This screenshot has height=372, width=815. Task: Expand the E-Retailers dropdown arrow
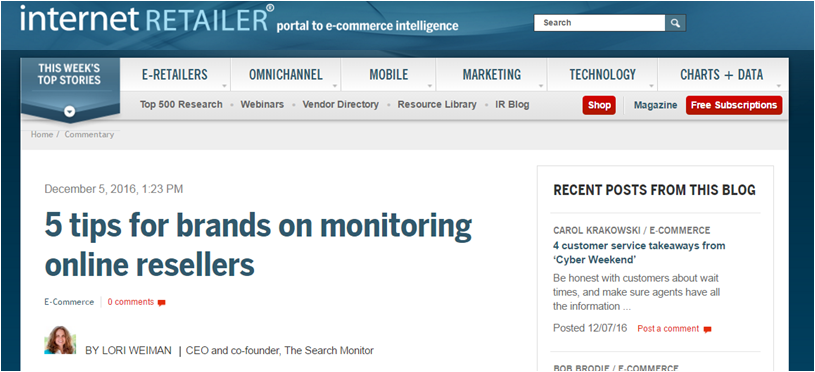click(225, 86)
